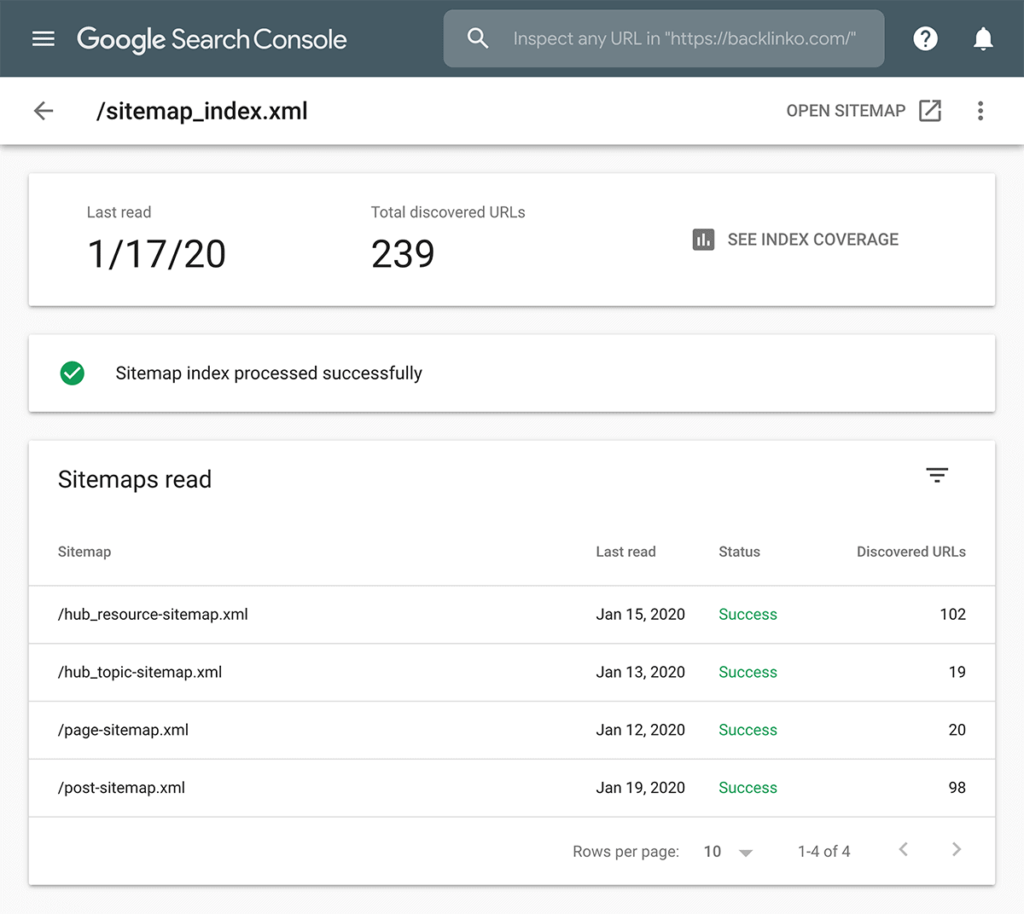Click the Google Search Console logo
This screenshot has height=914, width=1024.
[x=212, y=40]
